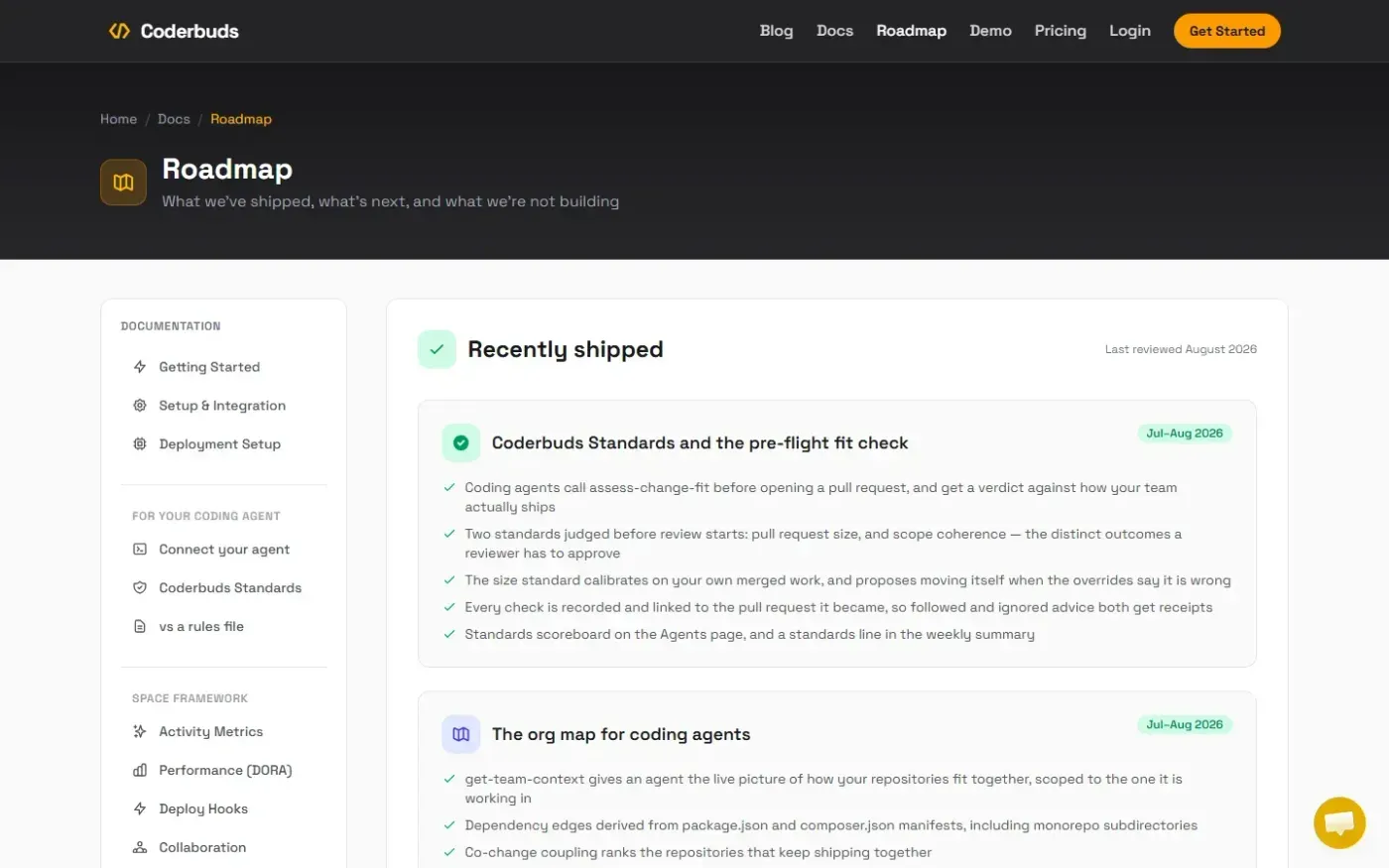Viewport: 1389px width, 868px height.
Task: Open the Getting Started sidebar link
Action: 209,367
